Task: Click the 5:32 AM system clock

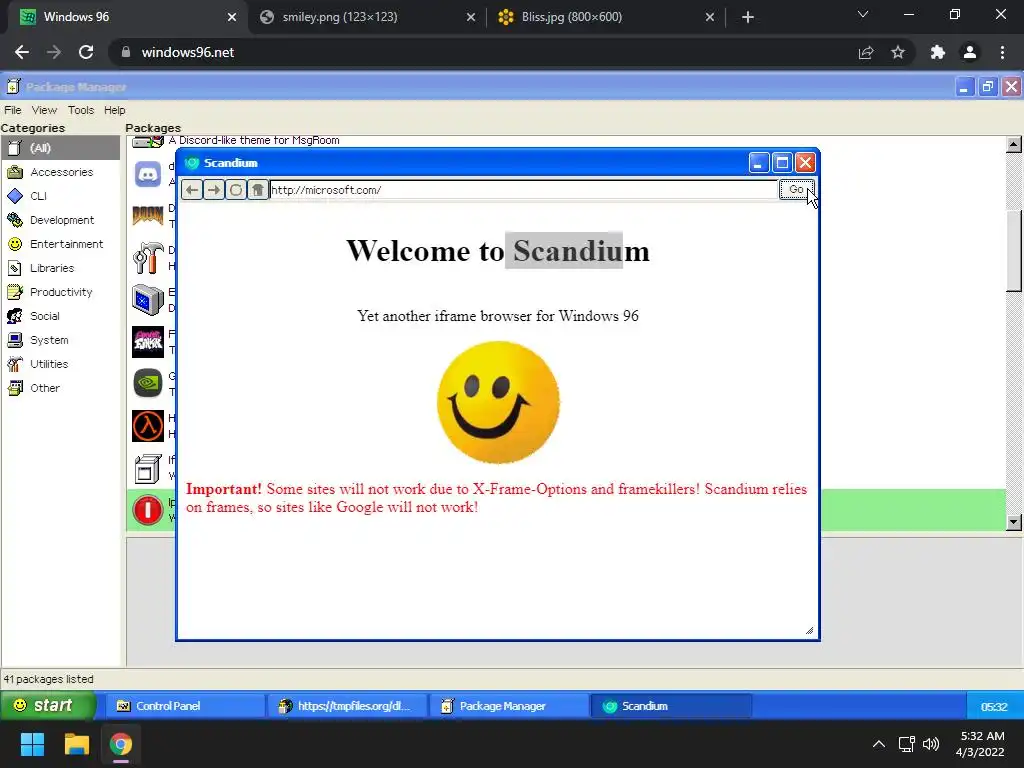Action: [x=980, y=744]
